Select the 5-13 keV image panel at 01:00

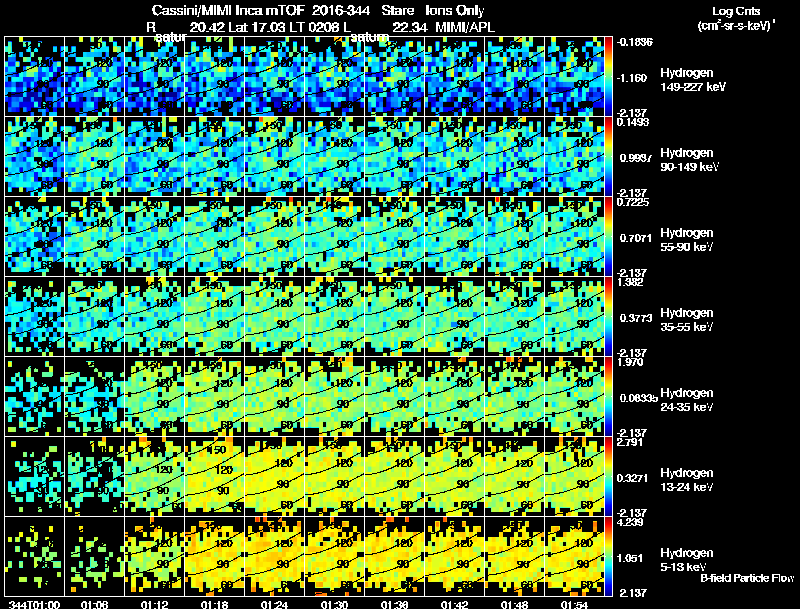[34, 556]
